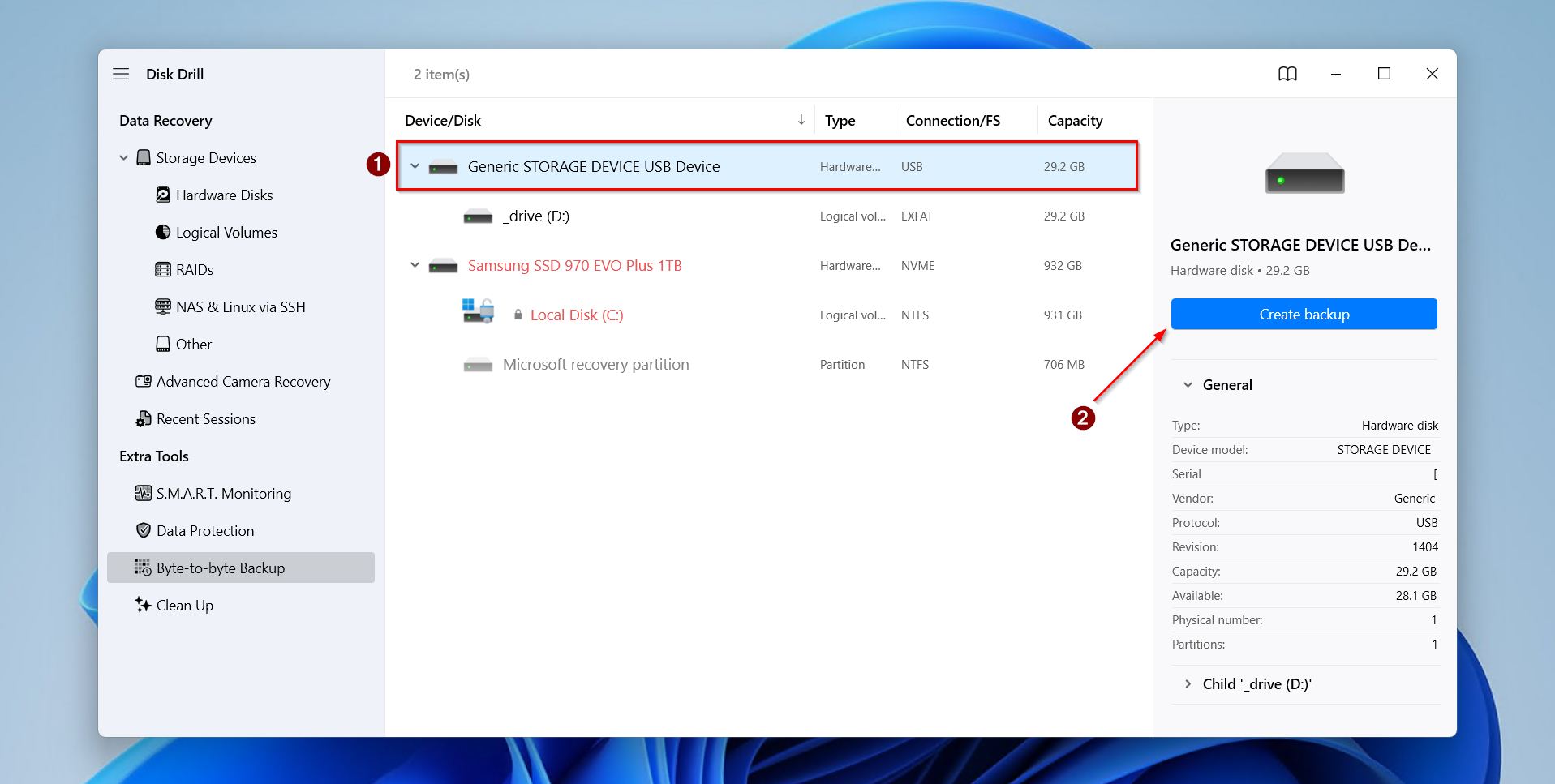Sort by the Device/Disk column arrow
This screenshot has height=784, width=1555.
(801, 119)
